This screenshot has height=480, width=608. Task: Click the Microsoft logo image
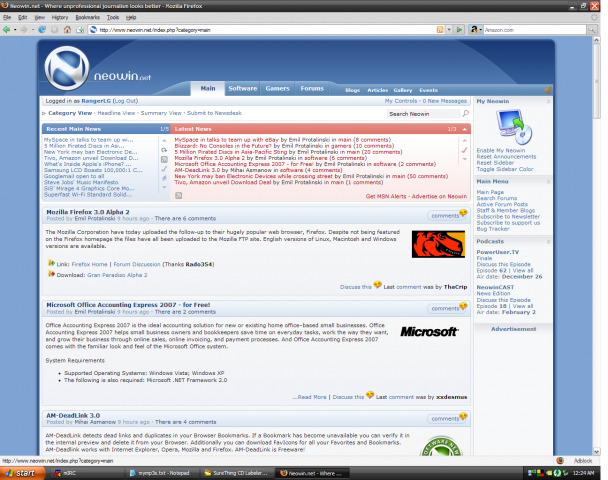pos(429,332)
